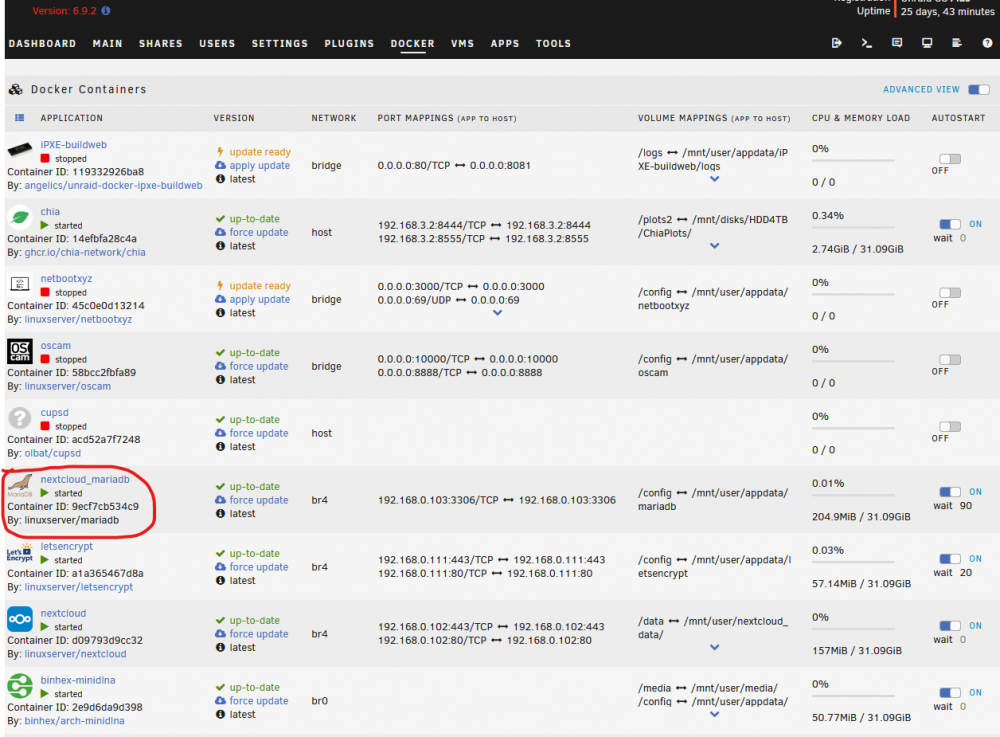
Task: Enable autostart for iPXE-buildweb
Action: (950, 158)
